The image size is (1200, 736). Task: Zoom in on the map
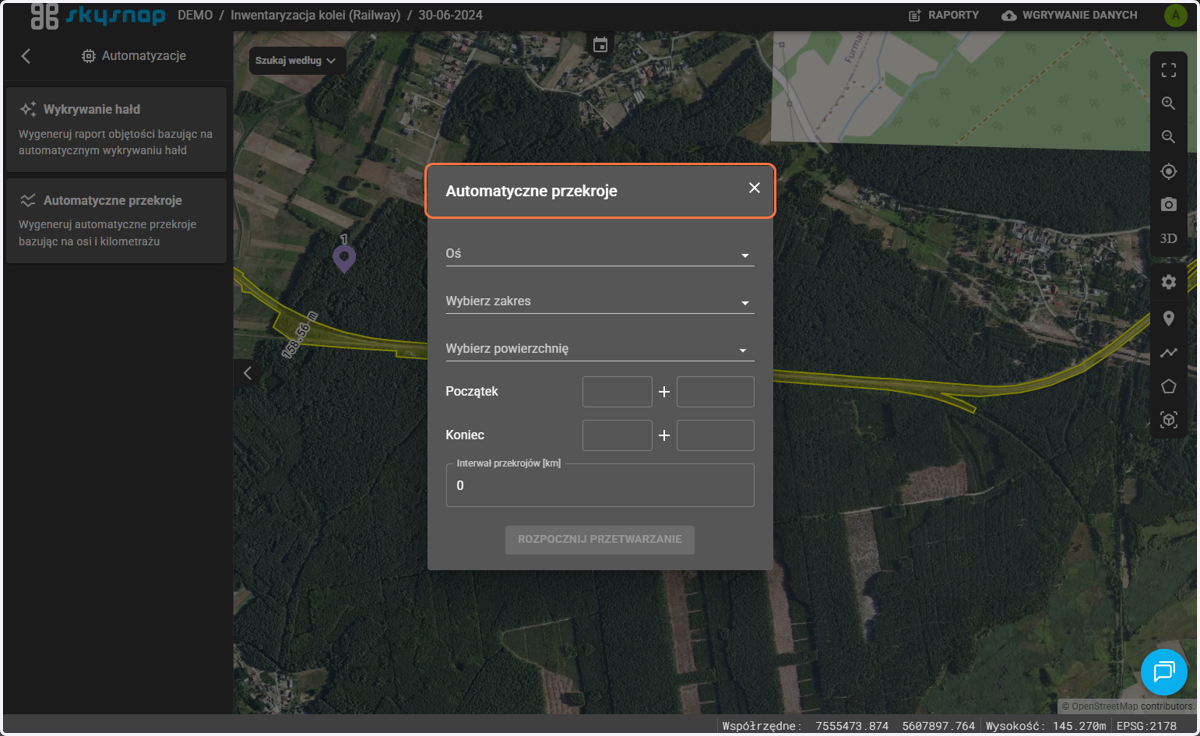[x=1168, y=103]
